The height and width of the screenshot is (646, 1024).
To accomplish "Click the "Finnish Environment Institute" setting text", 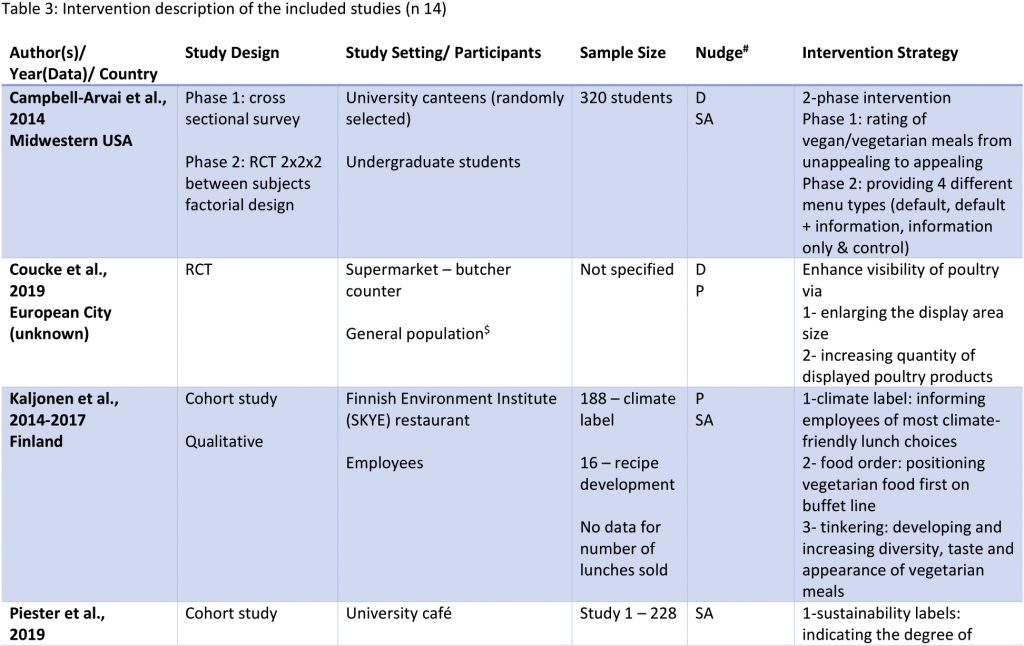I will pos(451,399).
